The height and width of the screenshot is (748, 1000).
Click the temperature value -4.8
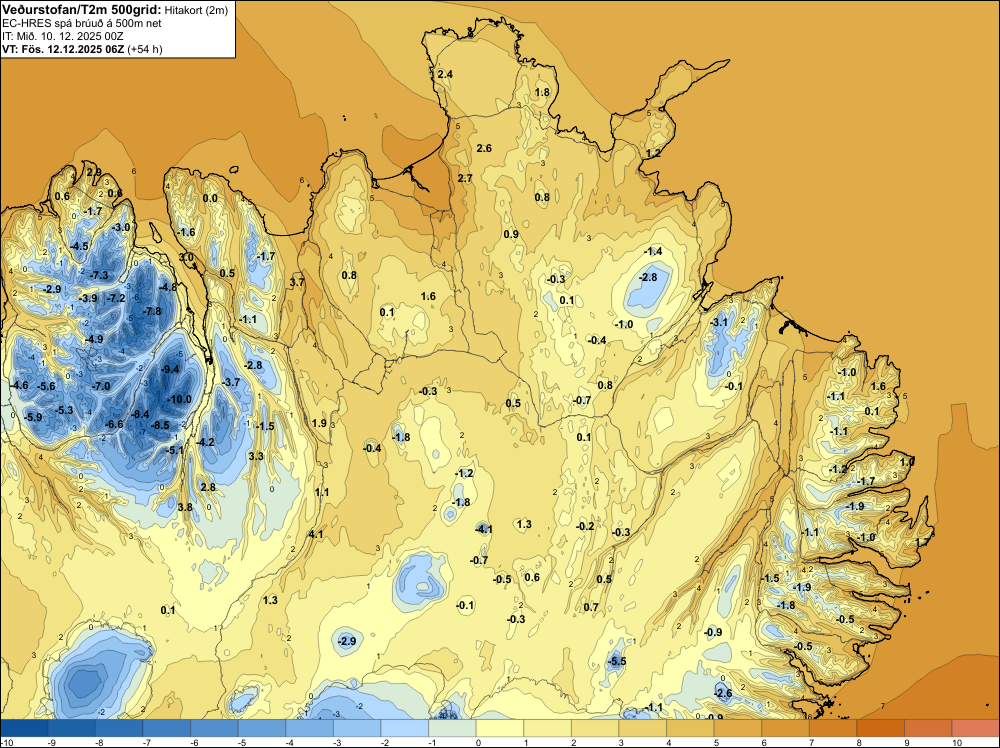168,287
